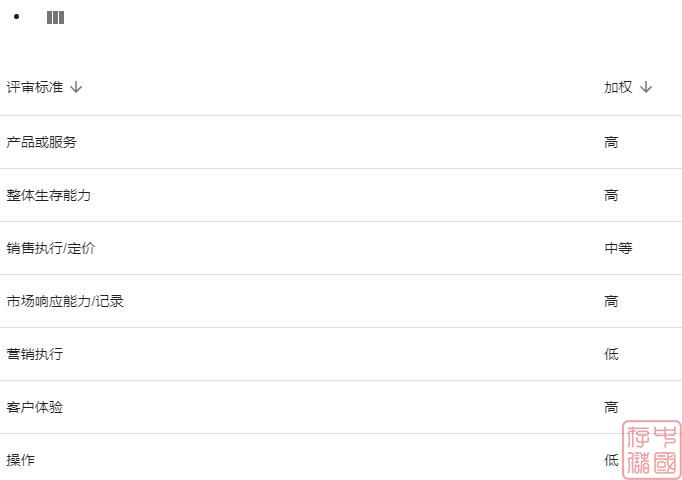Click the bullet point beside the column icon
682x480 pixels.
tap(17, 18)
